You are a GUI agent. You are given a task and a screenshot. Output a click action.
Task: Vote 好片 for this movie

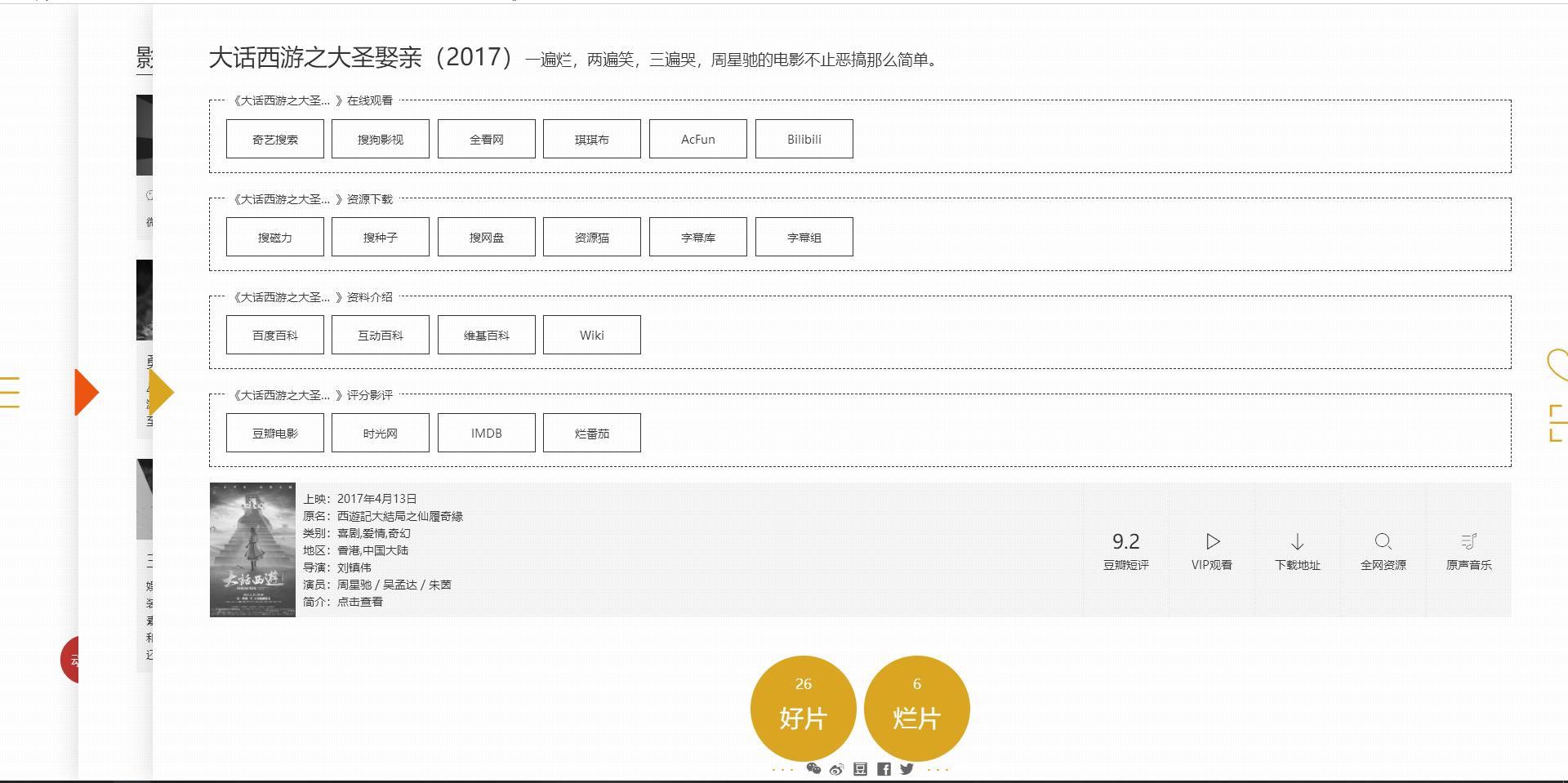pos(802,709)
